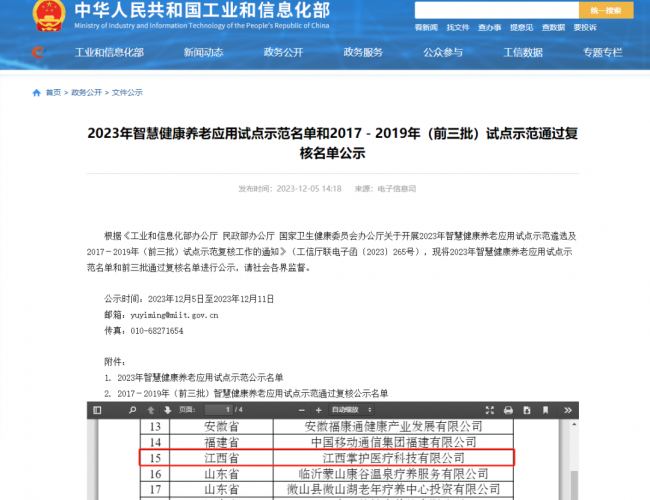Switch the PDF to presentation mode

[x=490, y=410]
